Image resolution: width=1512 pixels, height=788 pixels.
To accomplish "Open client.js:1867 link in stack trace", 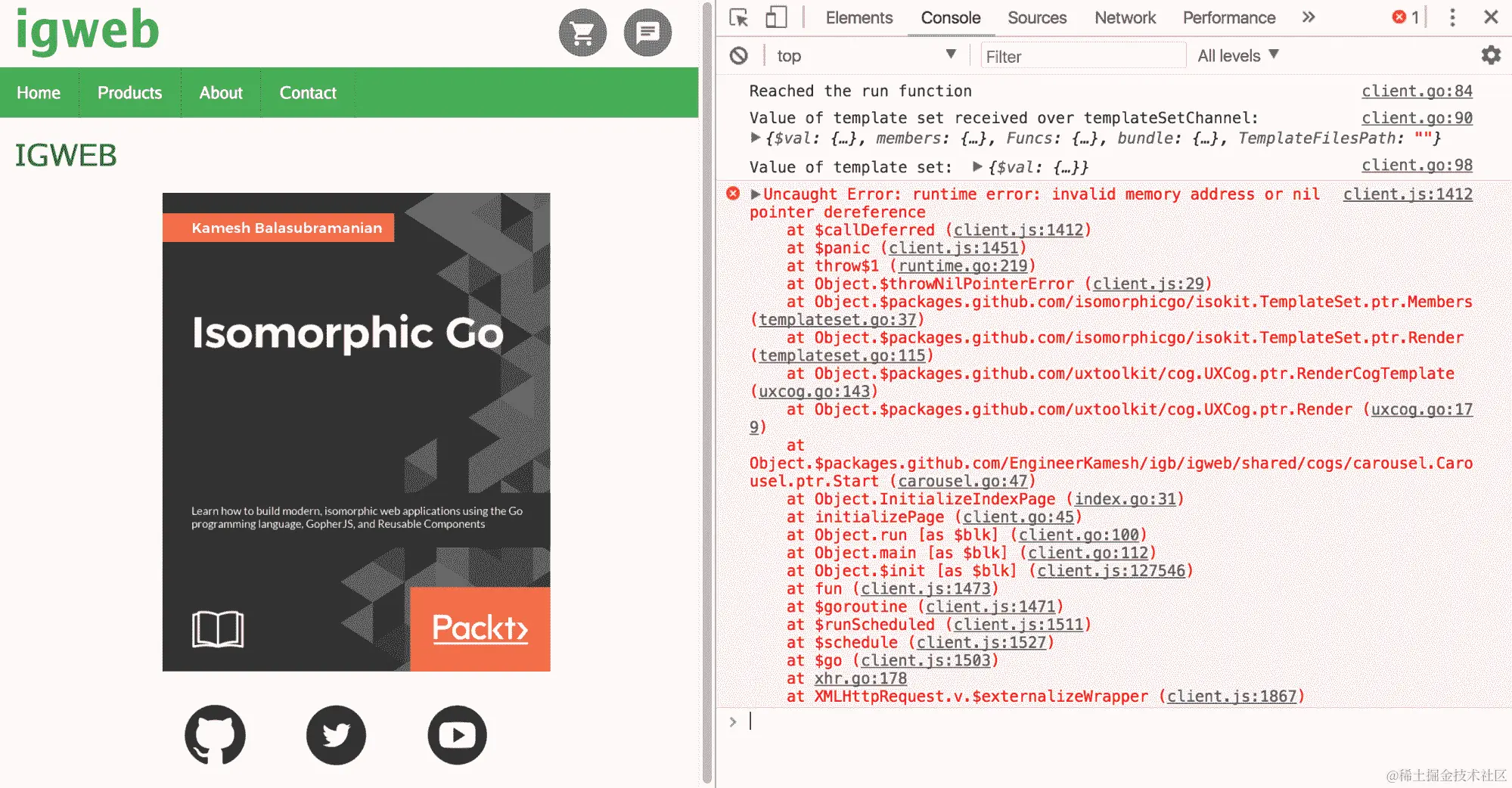I will pyautogui.click(x=1231, y=696).
